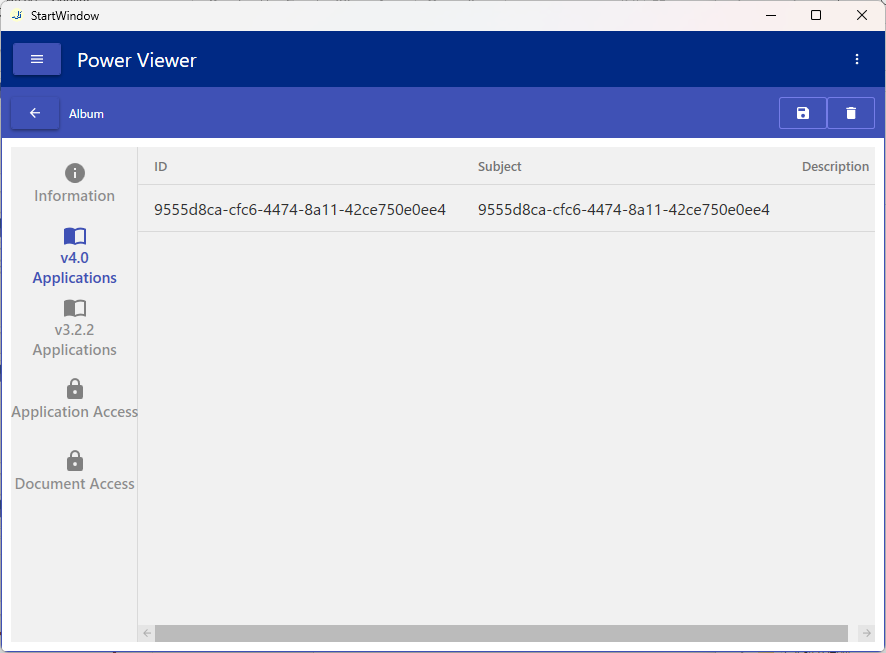Click the Application Access lock icon
This screenshot has width=886, height=653.
click(x=75, y=389)
